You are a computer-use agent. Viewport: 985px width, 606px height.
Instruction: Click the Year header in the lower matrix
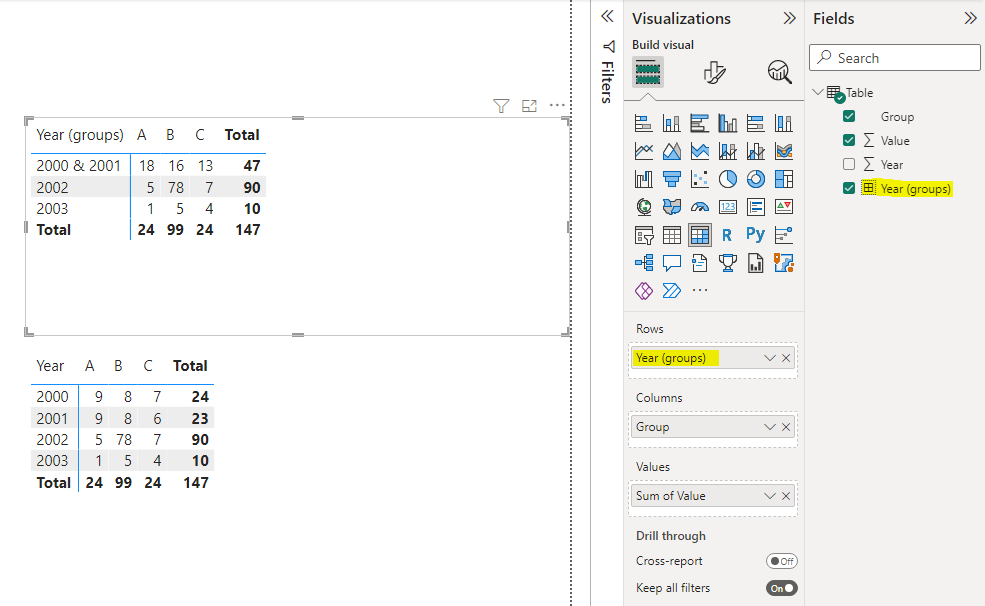(x=50, y=366)
